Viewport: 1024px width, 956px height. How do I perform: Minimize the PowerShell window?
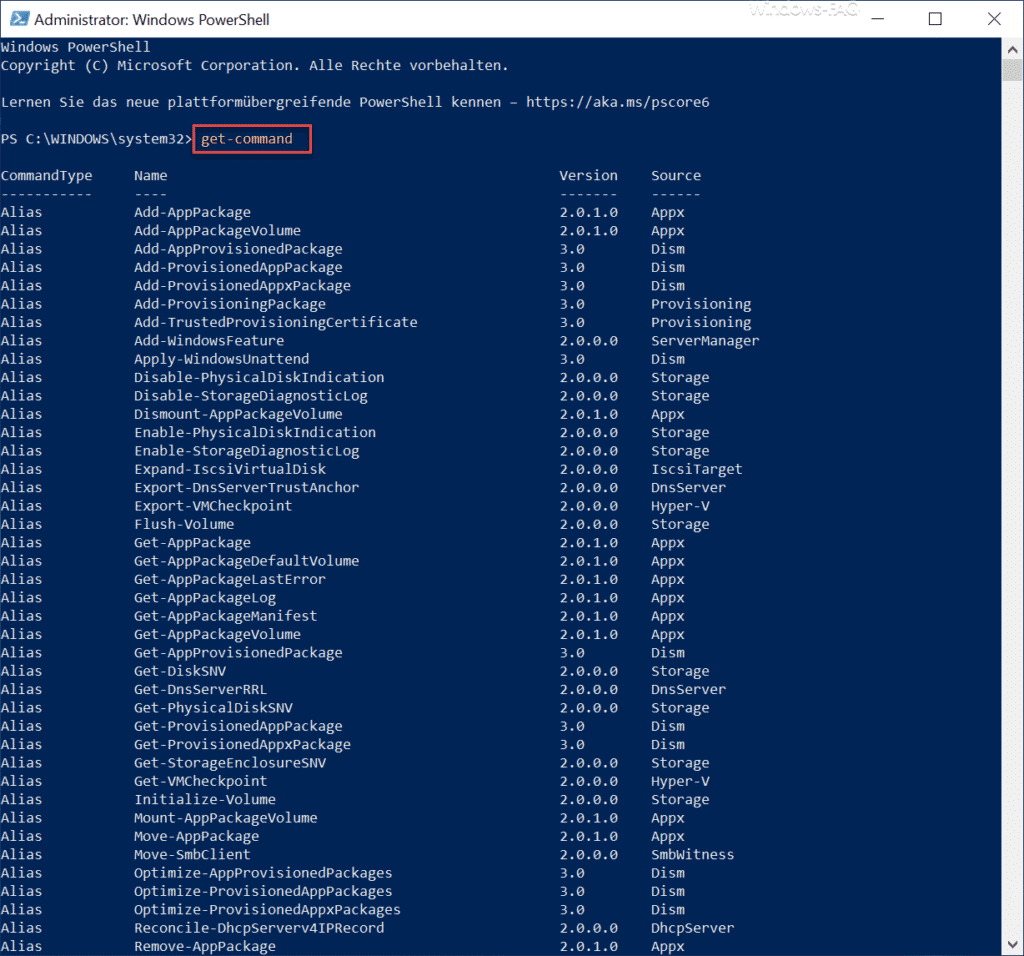click(x=877, y=19)
